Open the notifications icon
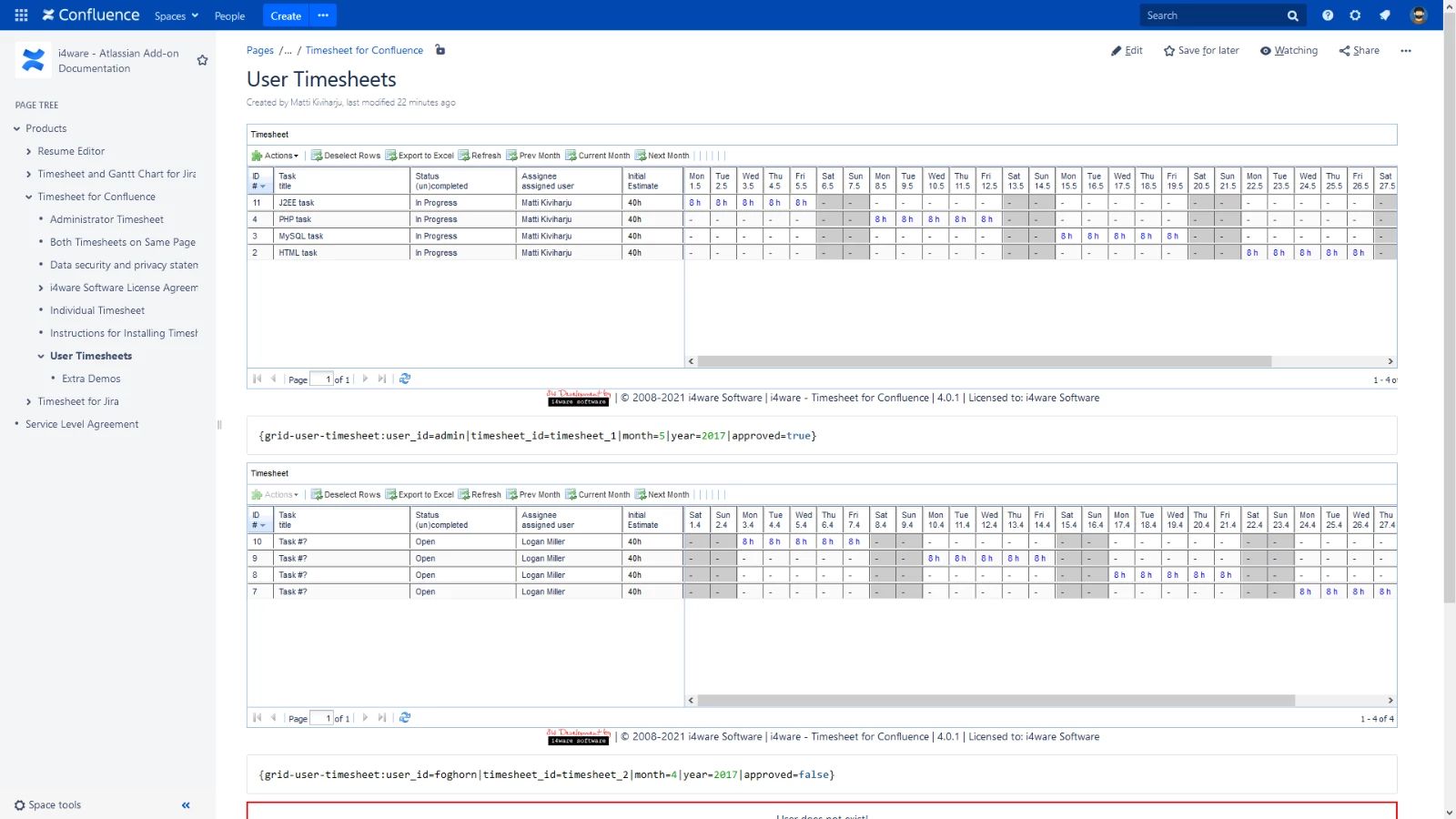 click(x=1385, y=15)
